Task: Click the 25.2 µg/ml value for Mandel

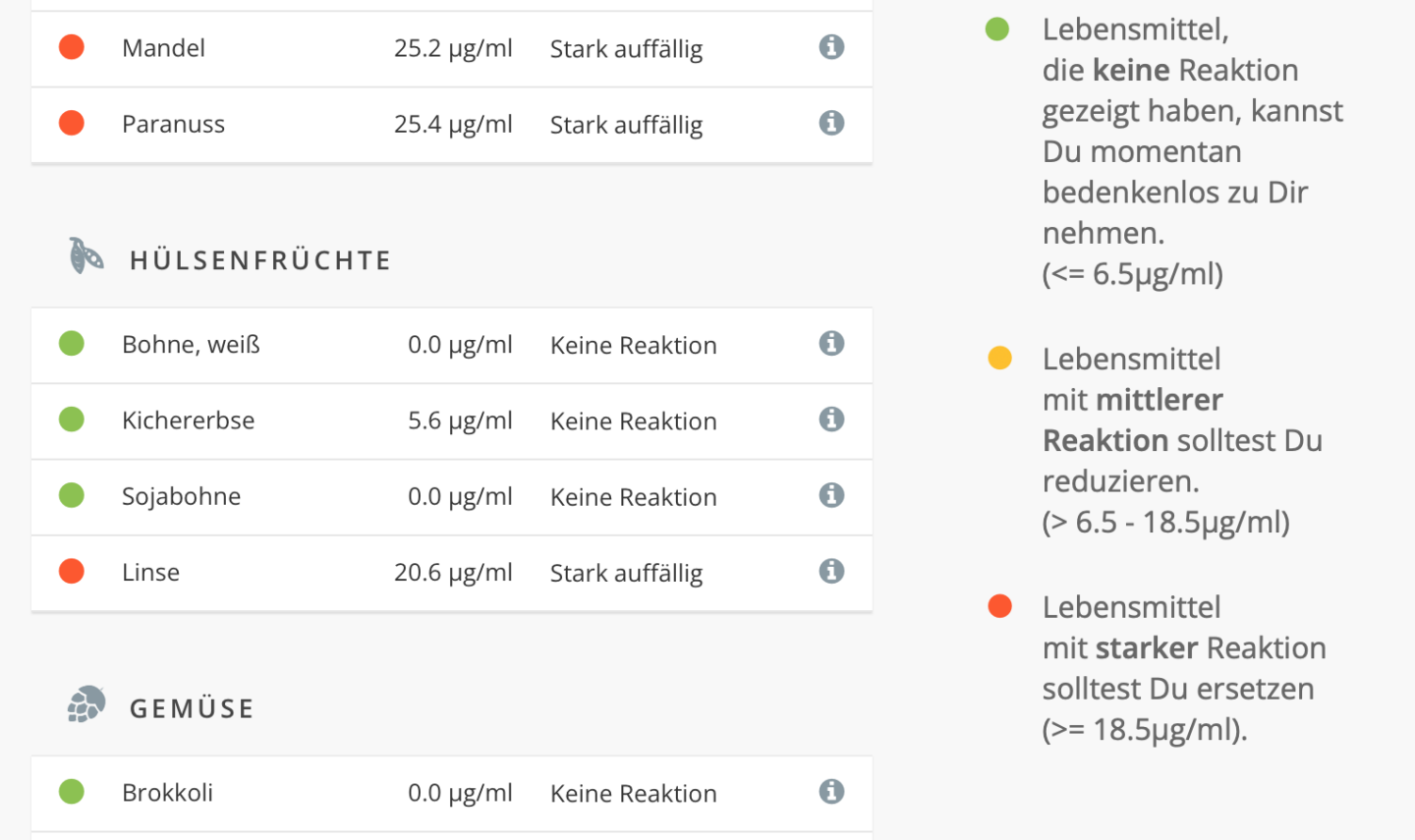Action: click(x=453, y=48)
